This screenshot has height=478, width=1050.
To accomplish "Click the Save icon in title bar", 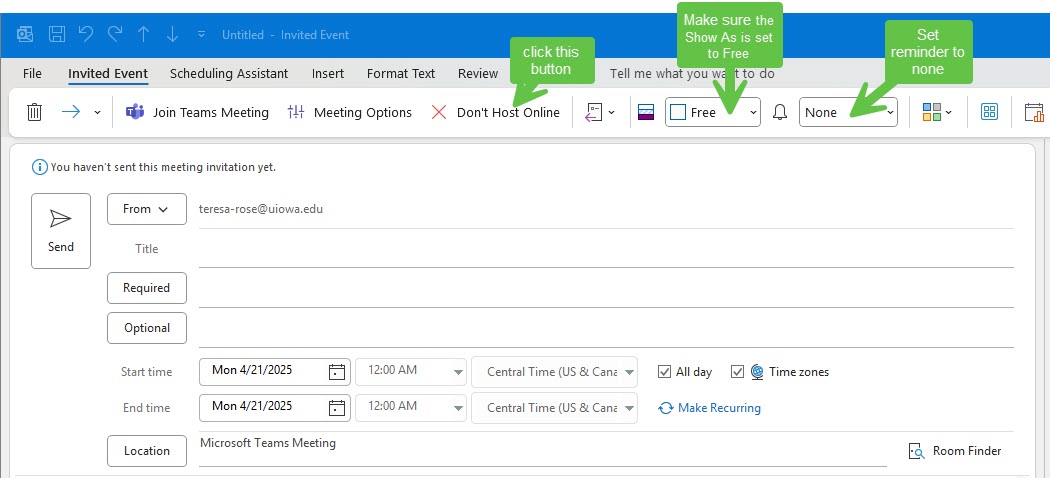I will coord(57,35).
